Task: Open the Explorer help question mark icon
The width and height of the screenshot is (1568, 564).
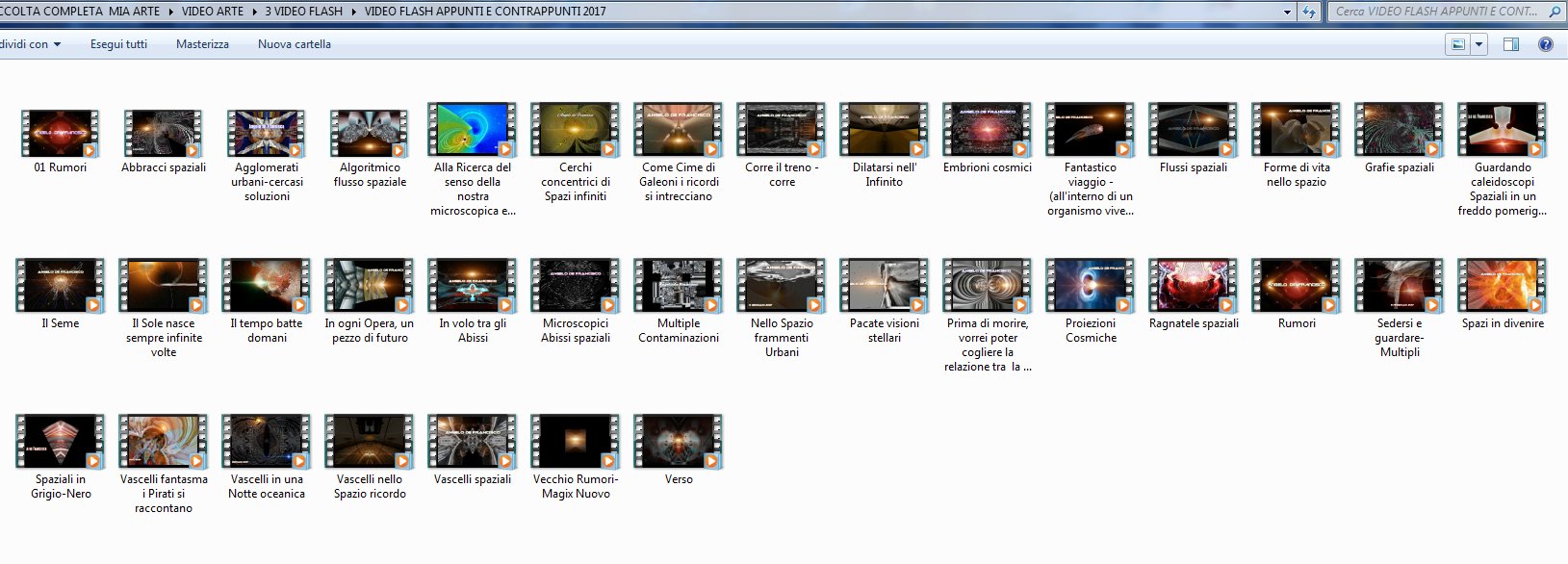Action: [x=1546, y=44]
